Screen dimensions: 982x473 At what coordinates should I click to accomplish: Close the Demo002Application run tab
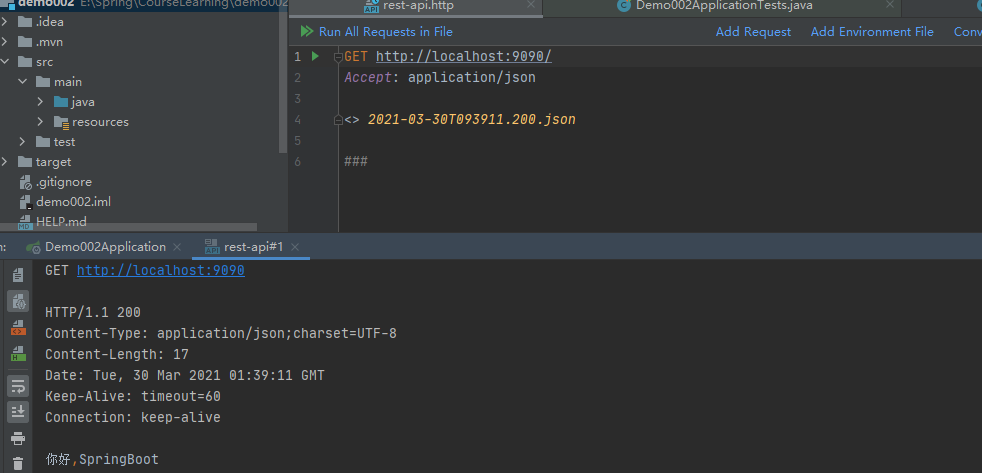177,247
